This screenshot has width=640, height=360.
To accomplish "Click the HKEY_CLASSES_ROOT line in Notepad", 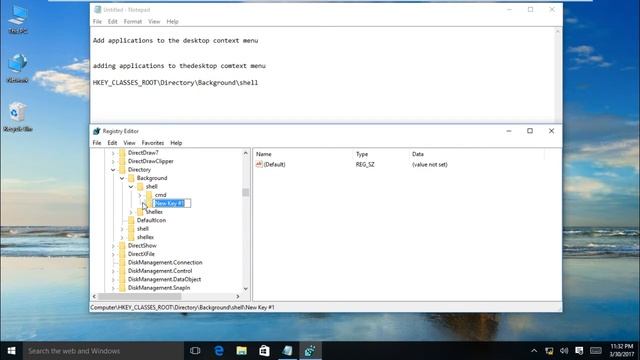I will click(x=175, y=82).
